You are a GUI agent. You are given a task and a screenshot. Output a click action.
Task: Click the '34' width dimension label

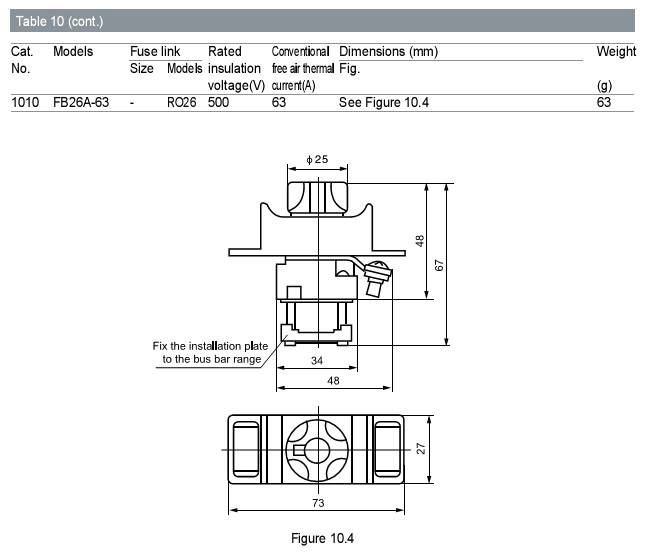(317, 361)
